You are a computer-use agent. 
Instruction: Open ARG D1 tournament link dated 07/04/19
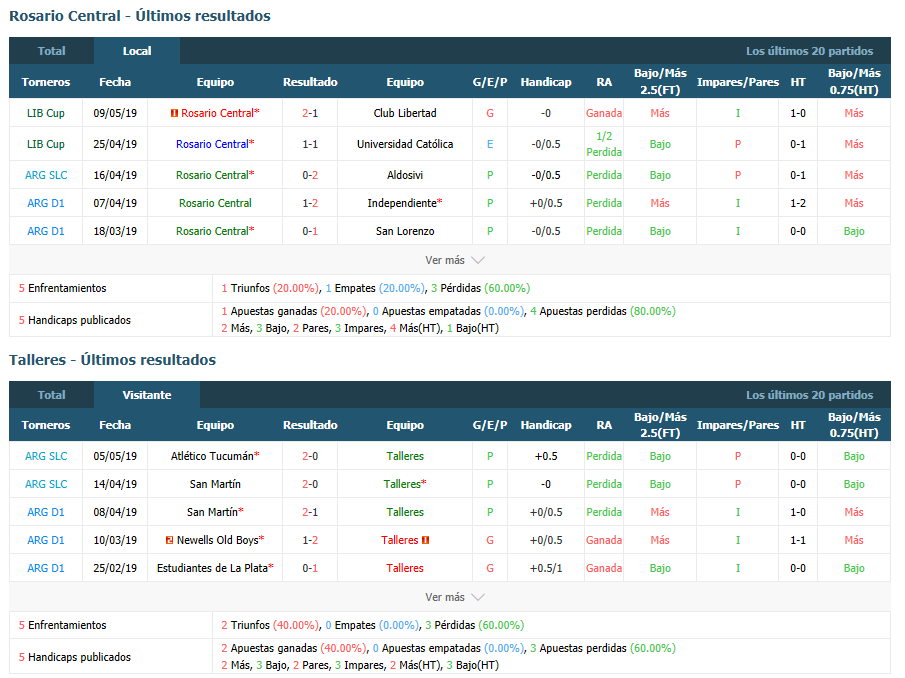(x=46, y=203)
